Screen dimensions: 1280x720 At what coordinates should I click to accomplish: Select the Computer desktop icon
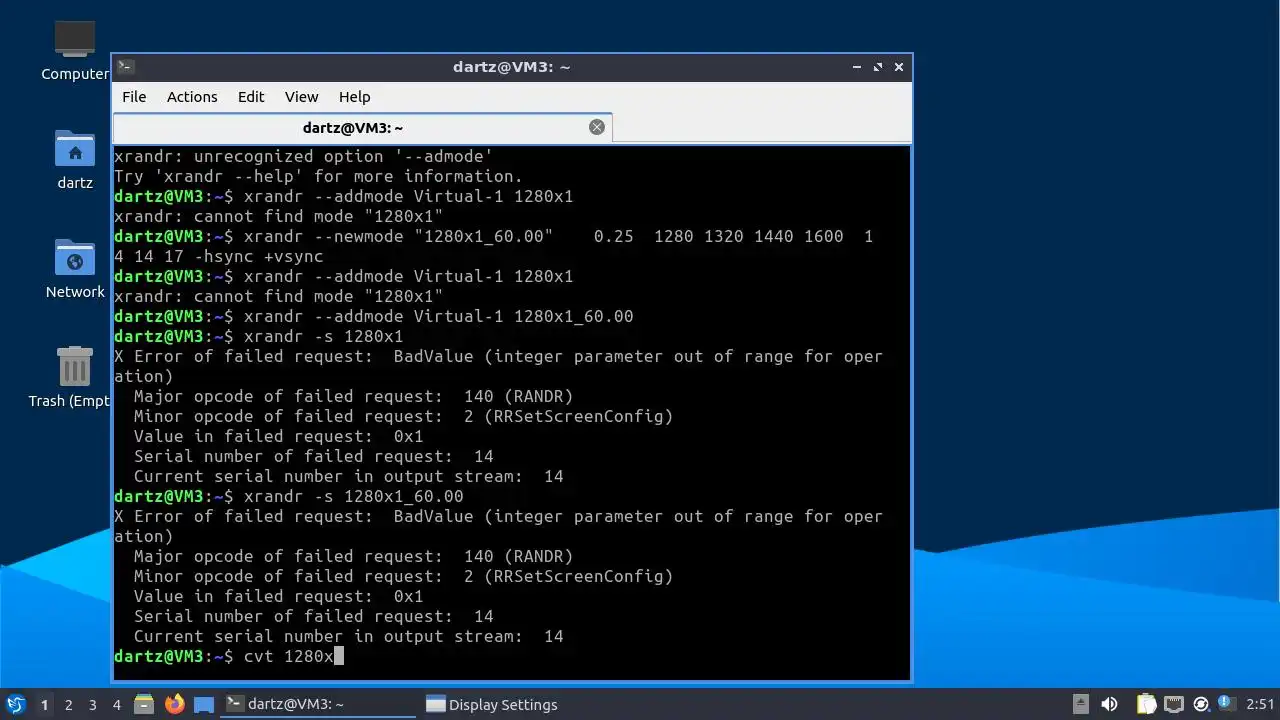coord(75,50)
